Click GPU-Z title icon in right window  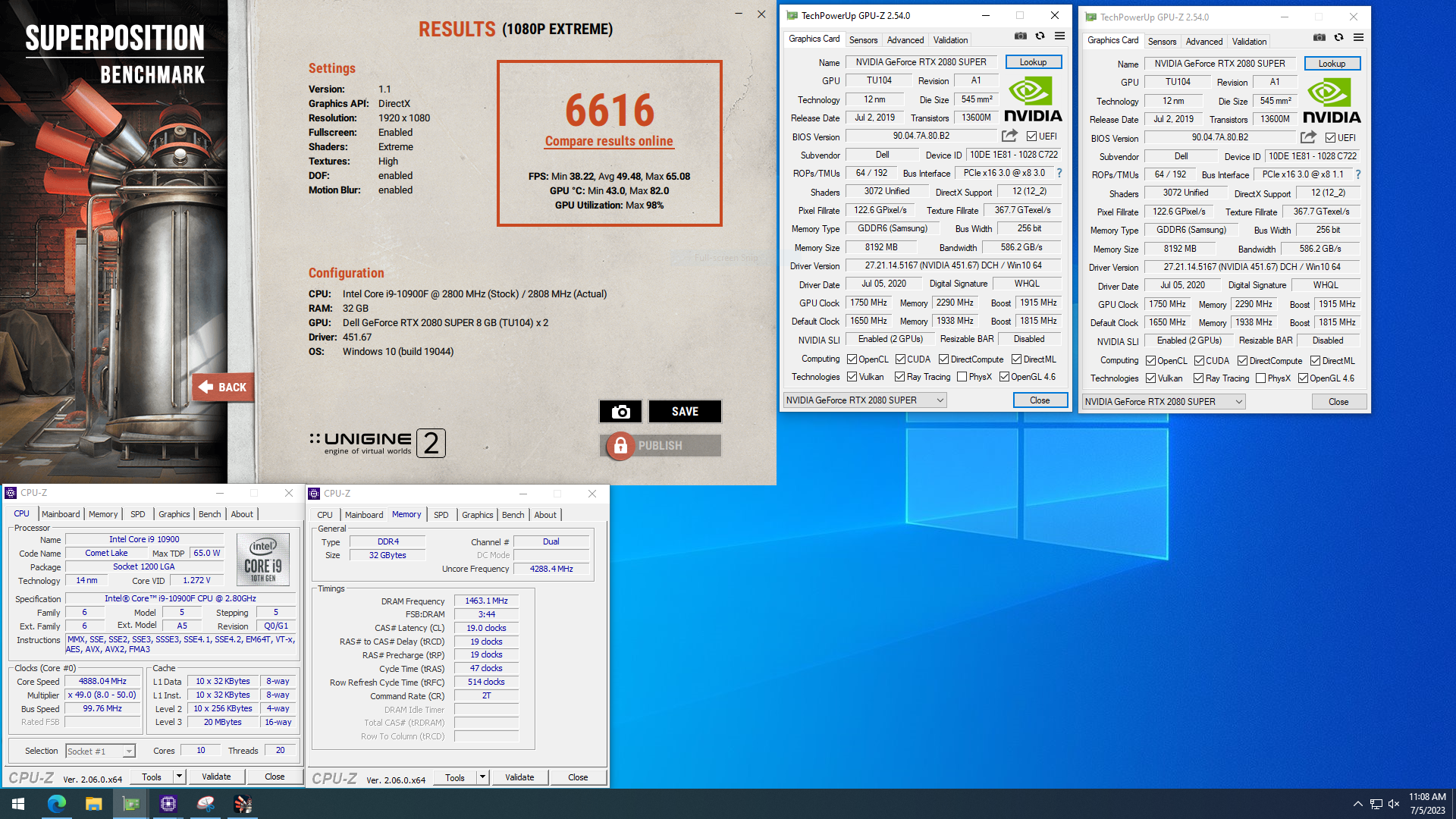click(x=1090, y=17)
